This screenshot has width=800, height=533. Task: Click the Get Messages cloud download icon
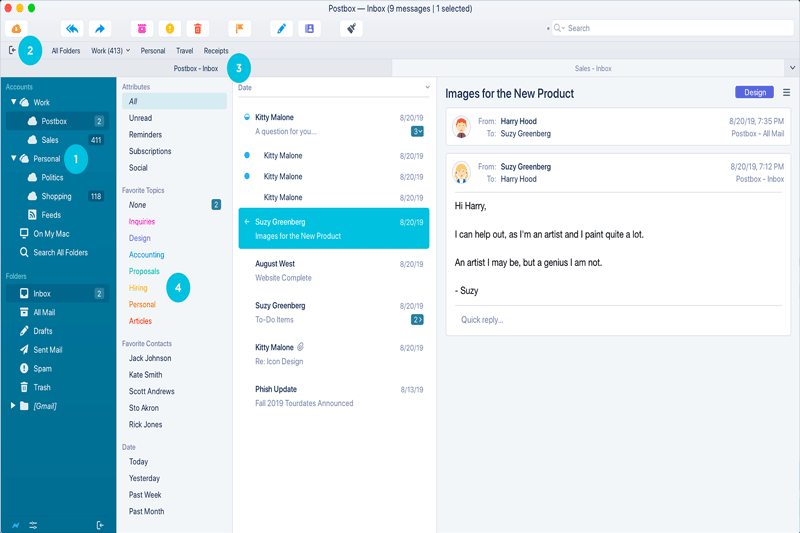(18, 29)
